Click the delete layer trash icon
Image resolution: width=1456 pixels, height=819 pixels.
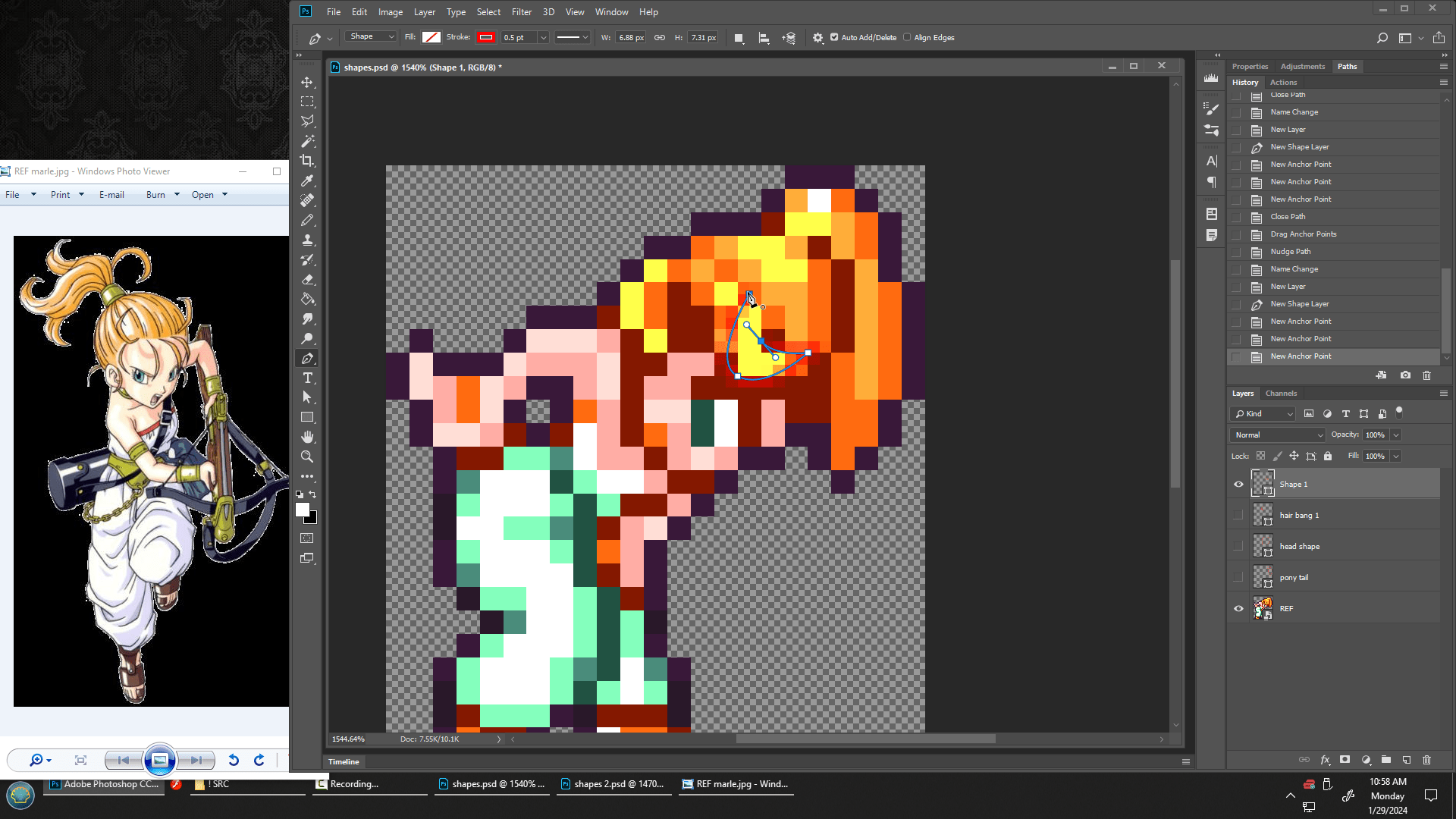(1426, 759)
